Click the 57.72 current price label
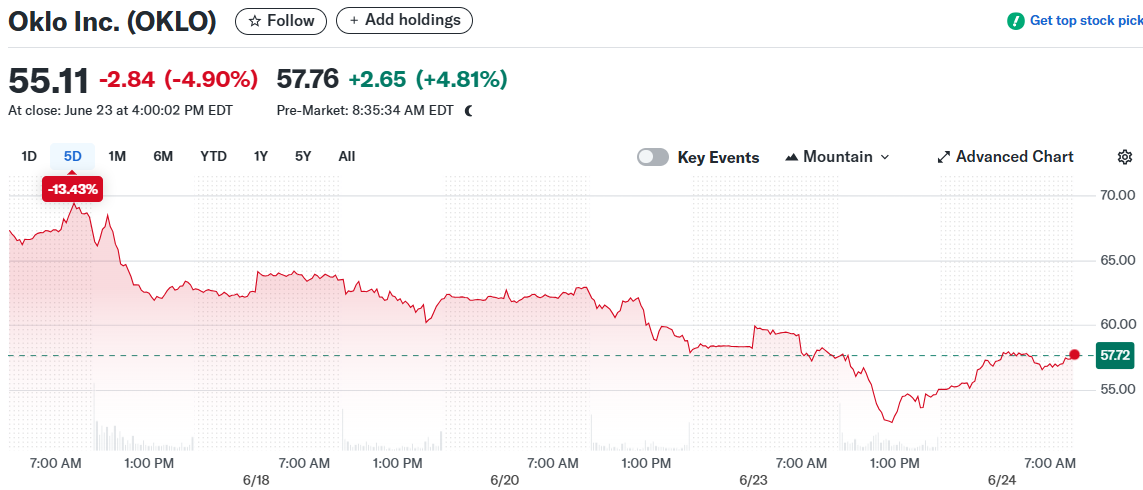Image resolution: width=1143 pixels, height=490 pixels. 1115,355
